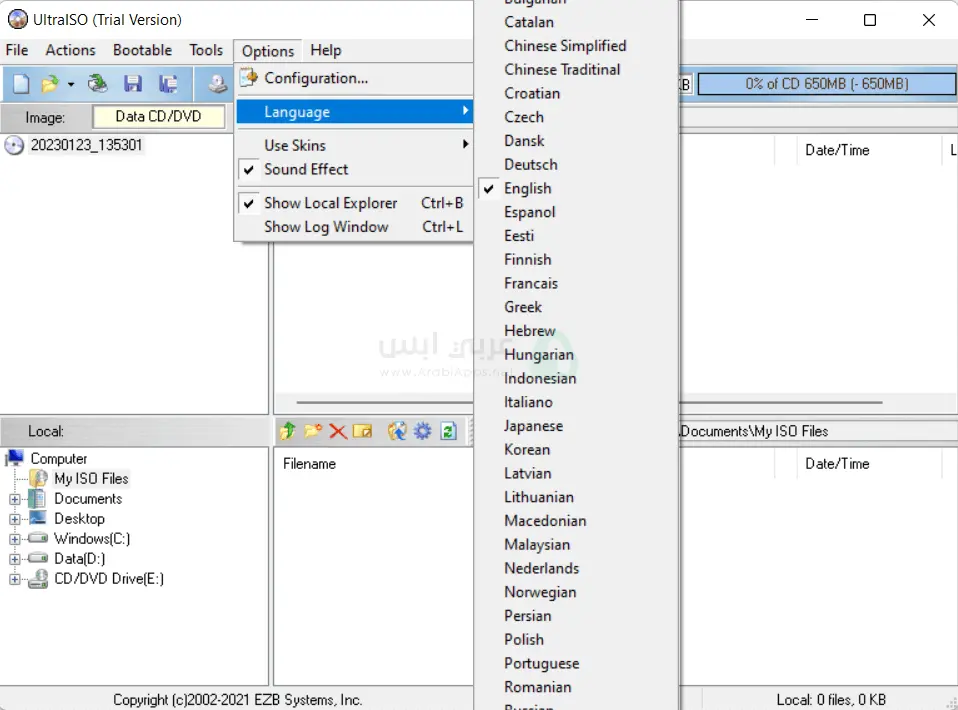Click the Open image folder icon

(x=50, y=84)
